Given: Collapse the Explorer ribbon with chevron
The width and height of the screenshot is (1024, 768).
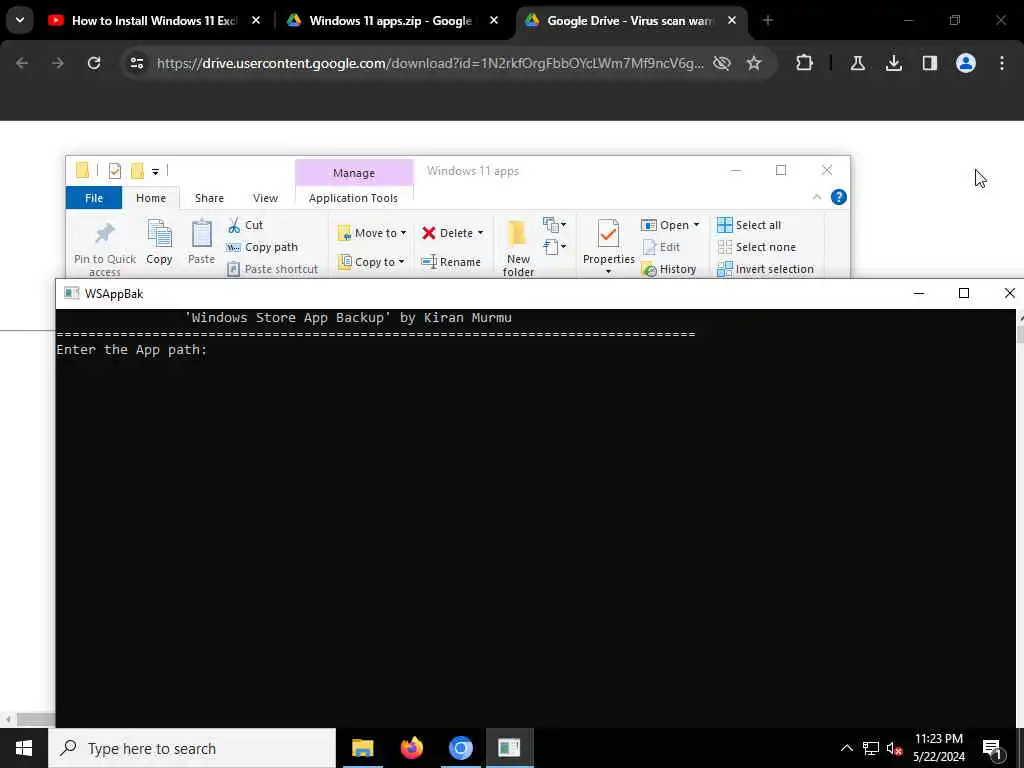Looking at the screenshot, I should click(x=817, y=197).
